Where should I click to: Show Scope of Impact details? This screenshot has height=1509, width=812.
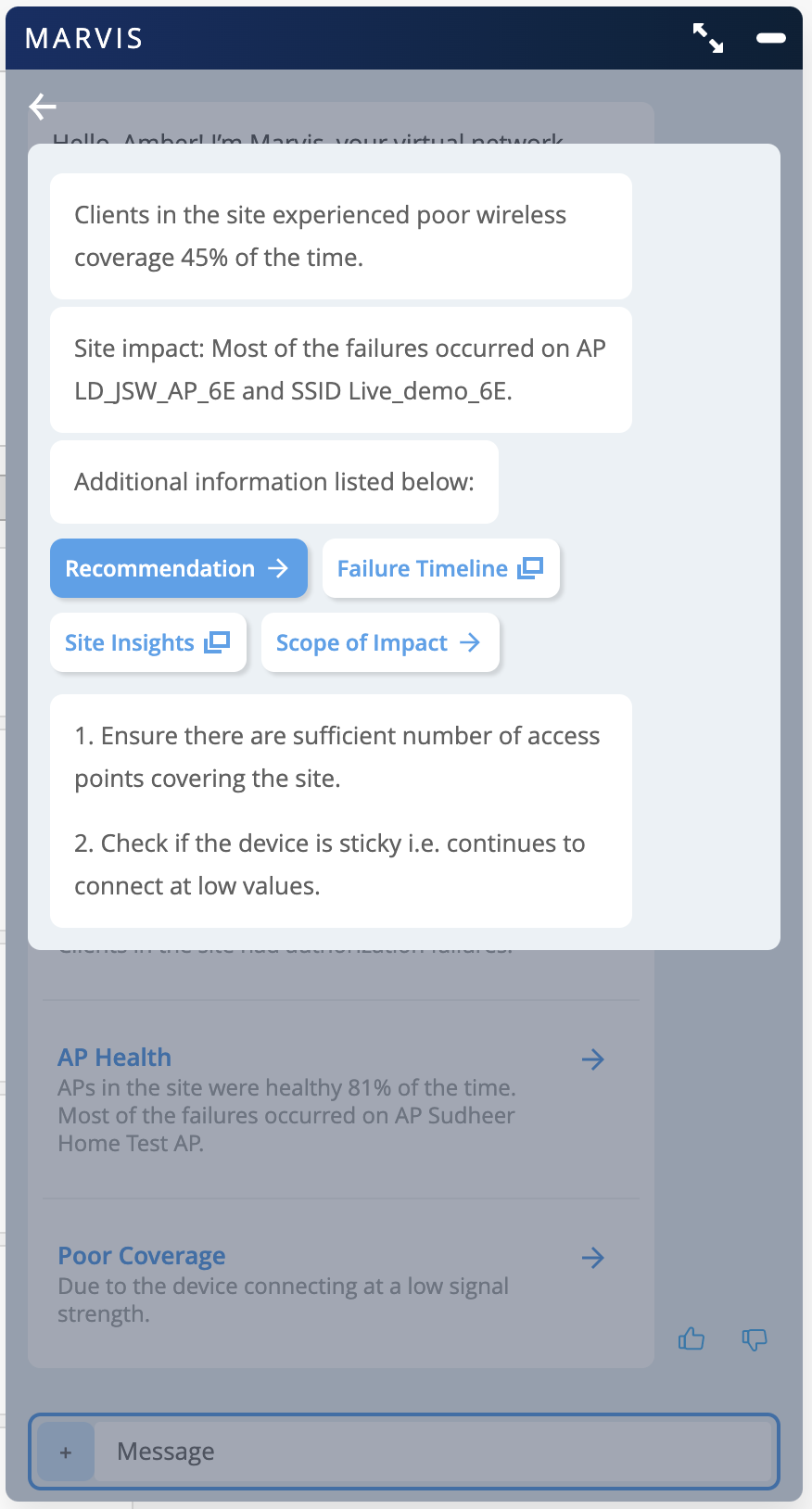click(379, 642)
